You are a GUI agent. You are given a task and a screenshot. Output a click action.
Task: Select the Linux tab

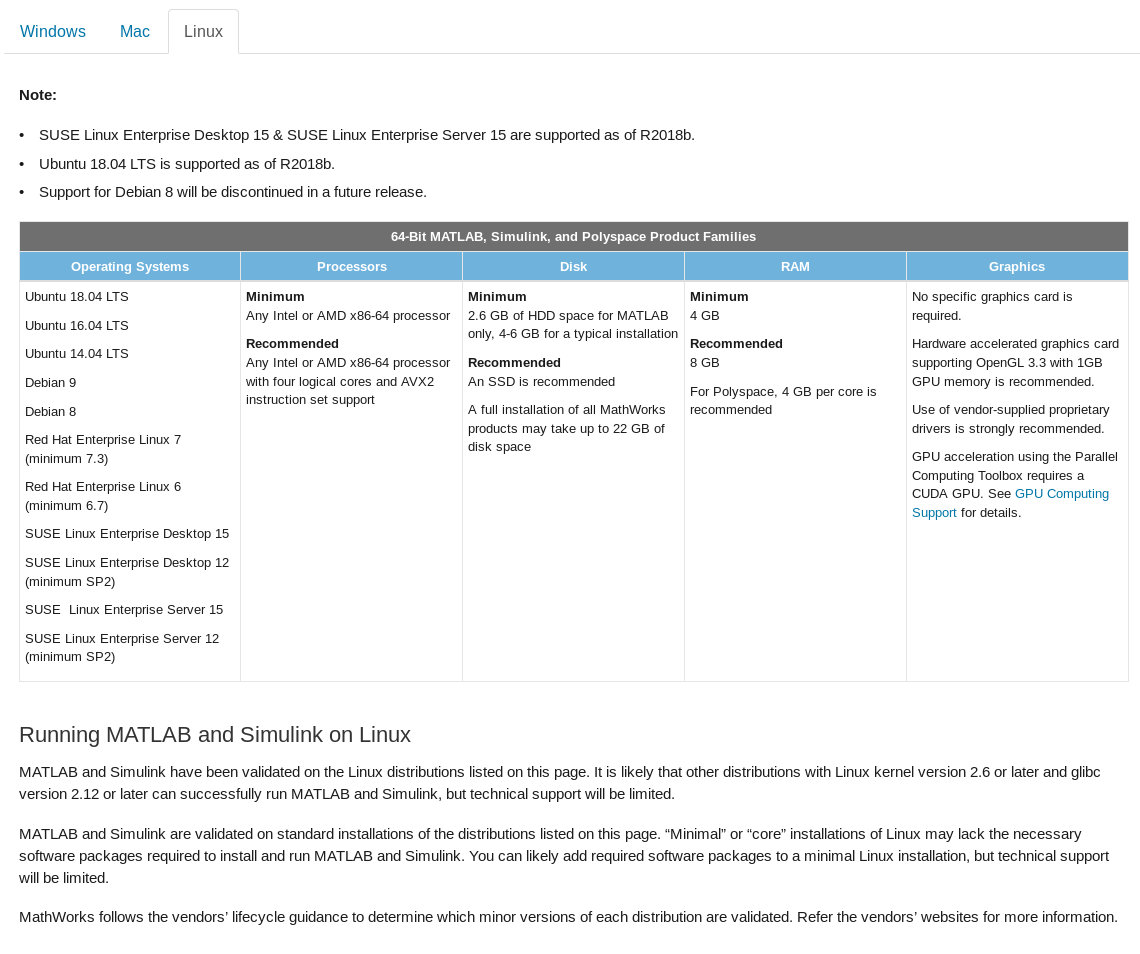[x=203, y=31]
